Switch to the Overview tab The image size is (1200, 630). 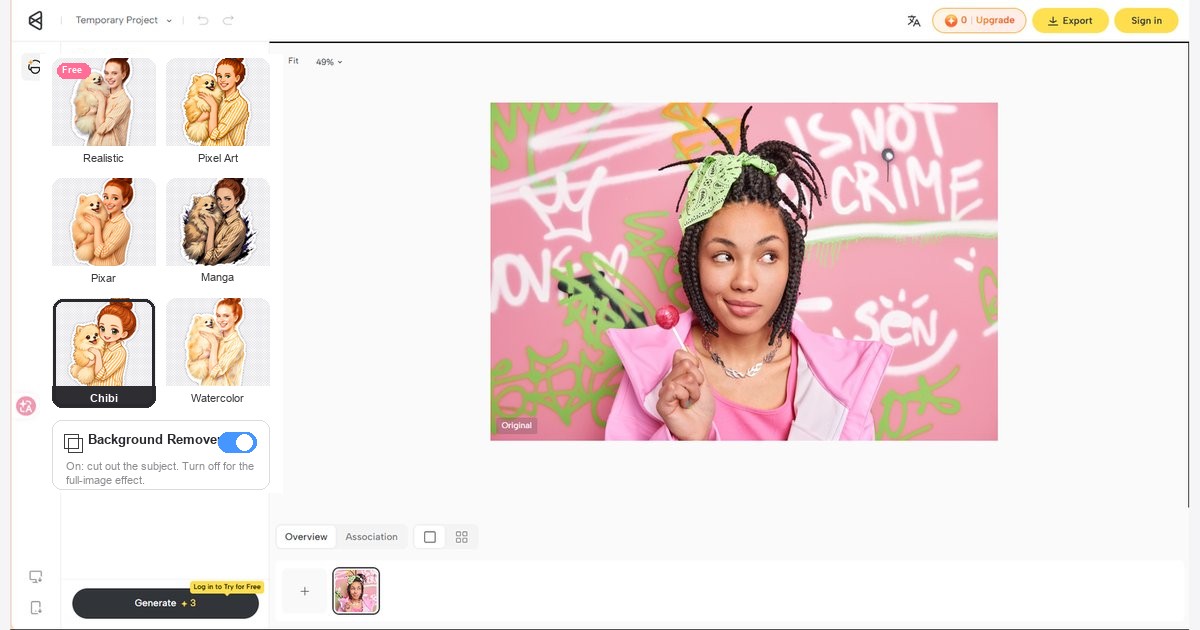point(306,537)
